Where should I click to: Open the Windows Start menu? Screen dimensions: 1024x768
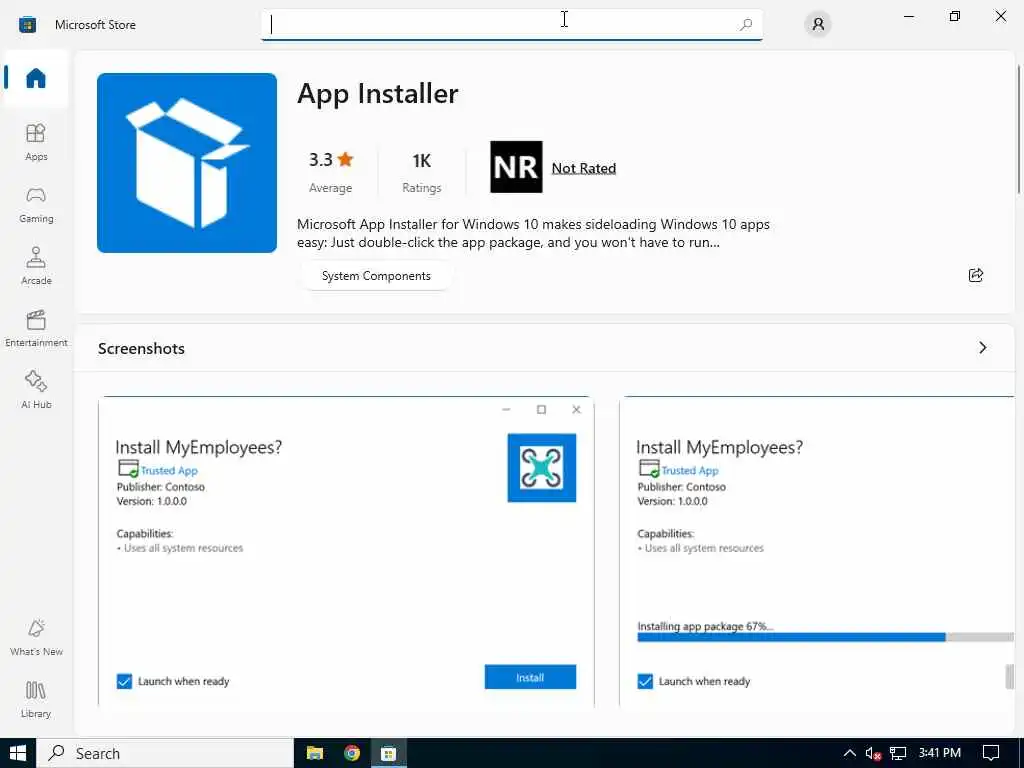click(18, 753)
